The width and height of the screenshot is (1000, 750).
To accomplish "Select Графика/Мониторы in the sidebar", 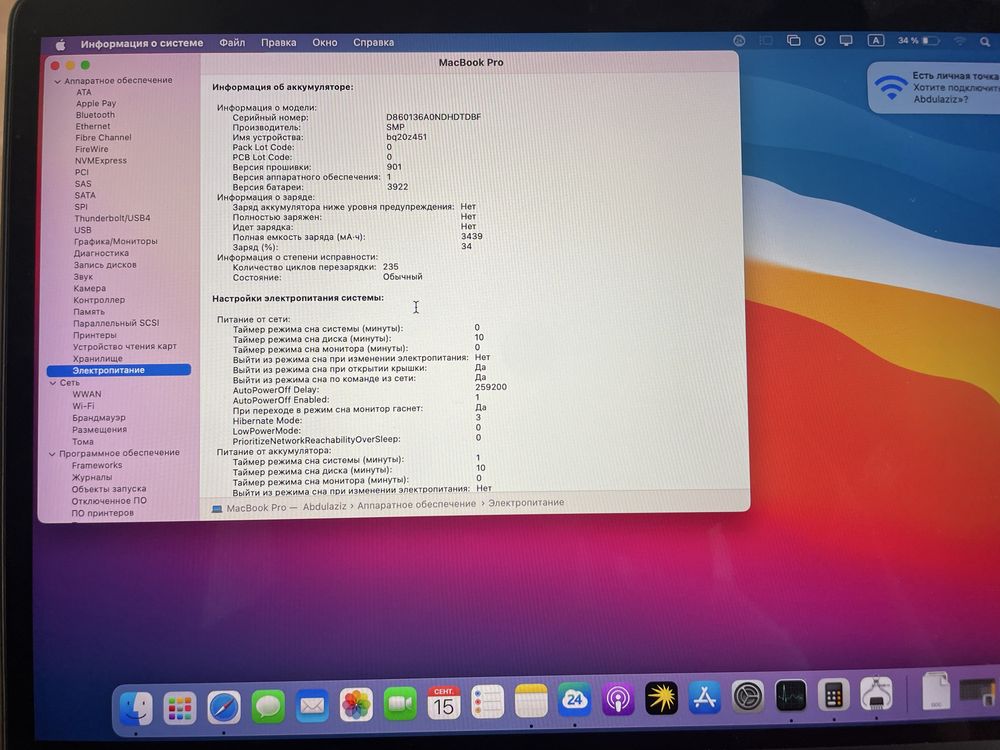I will pyautogui.click(x=115, y=242).
